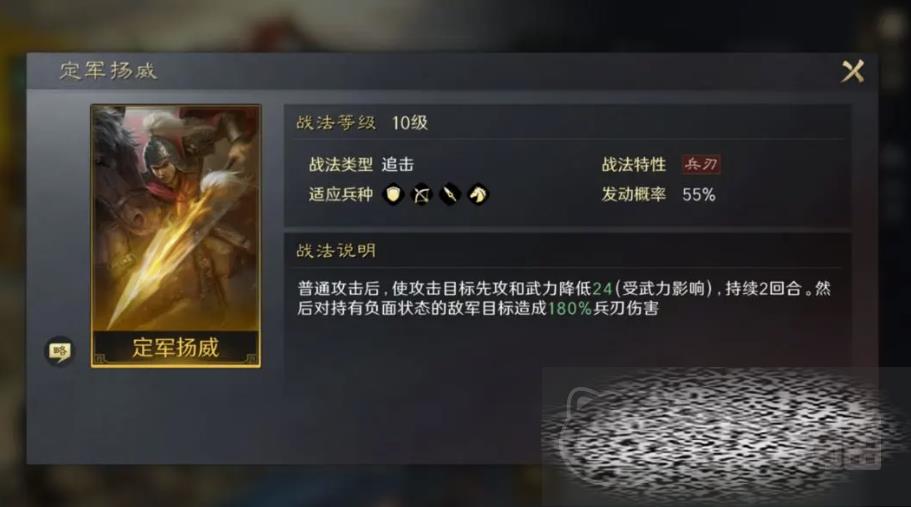The width and height of the screenshot is (911, 507).
Task: Click the 55% activation probability value
Action: [698, 195]
